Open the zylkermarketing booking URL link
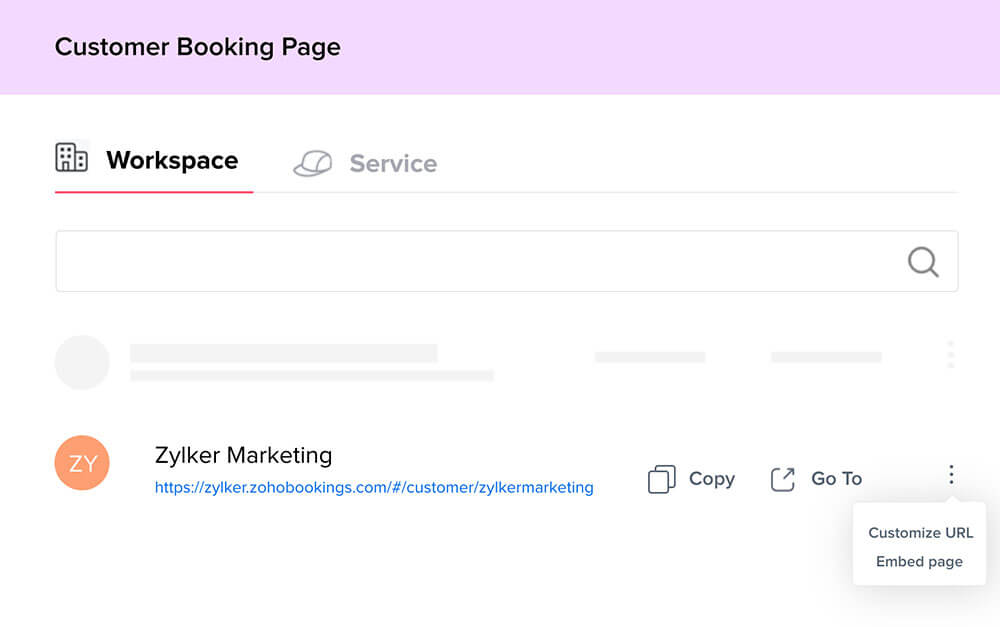1000x627 pixels. [x=373, y=488]
